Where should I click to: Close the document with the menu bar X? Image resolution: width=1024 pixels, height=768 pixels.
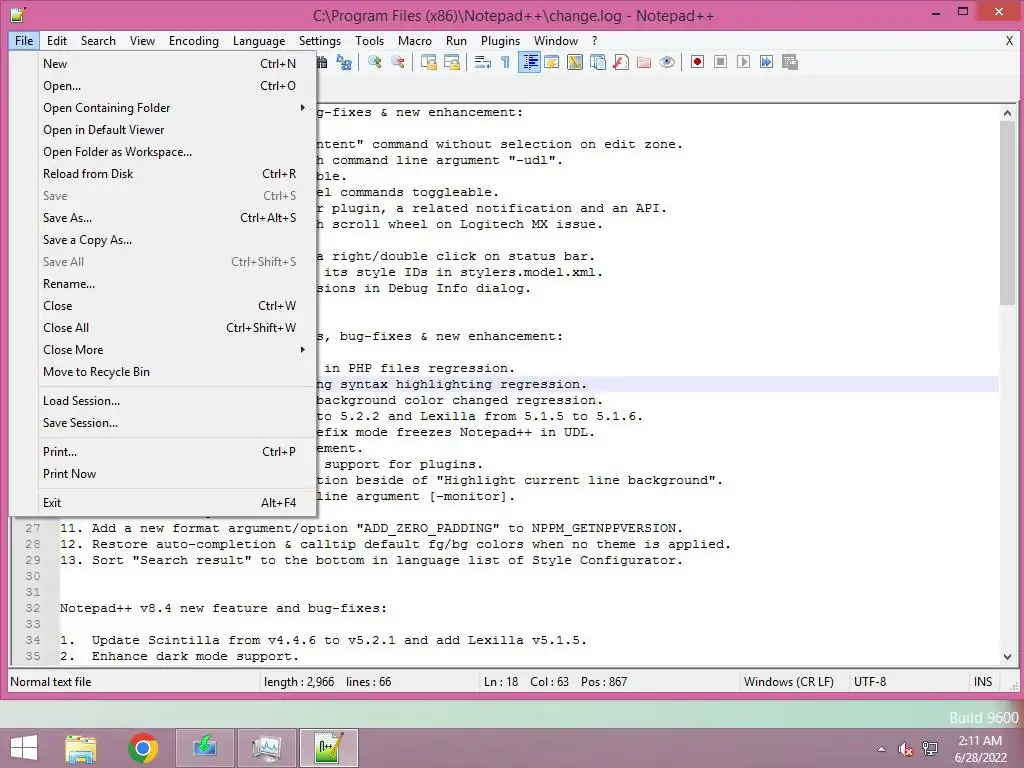1009,40
